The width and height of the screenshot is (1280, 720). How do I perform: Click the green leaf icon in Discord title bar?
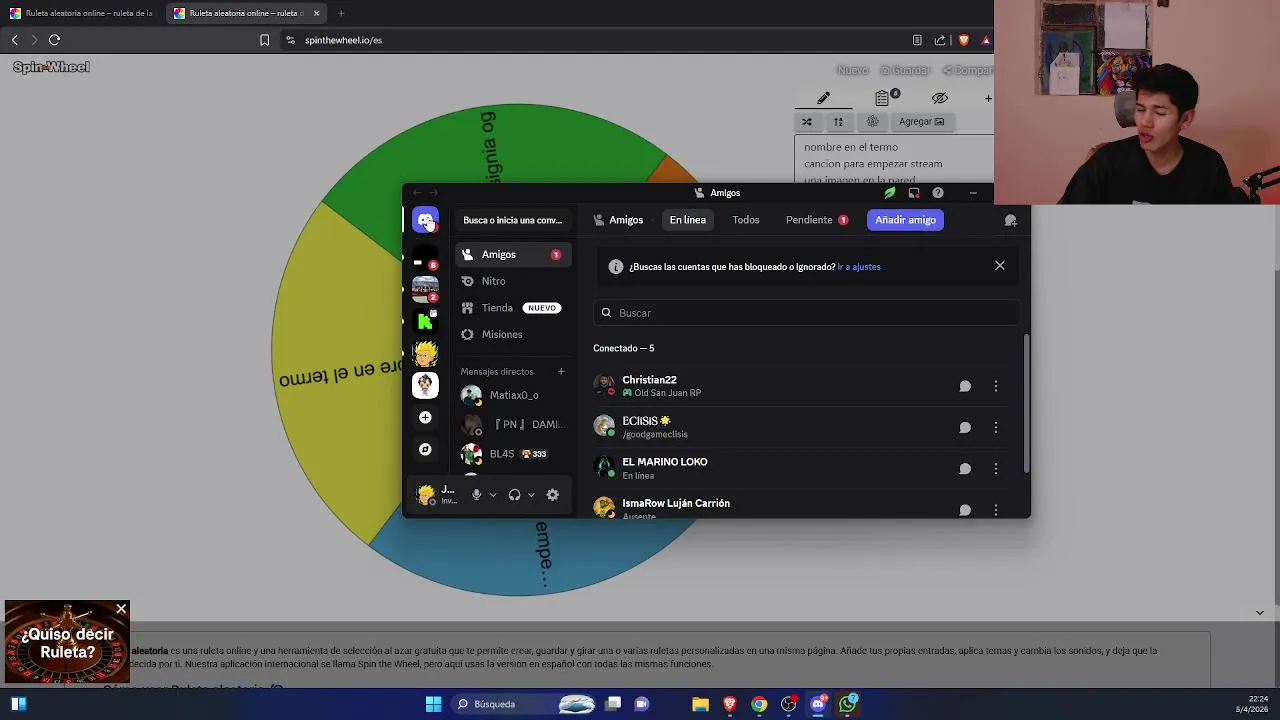click(889, 193)
